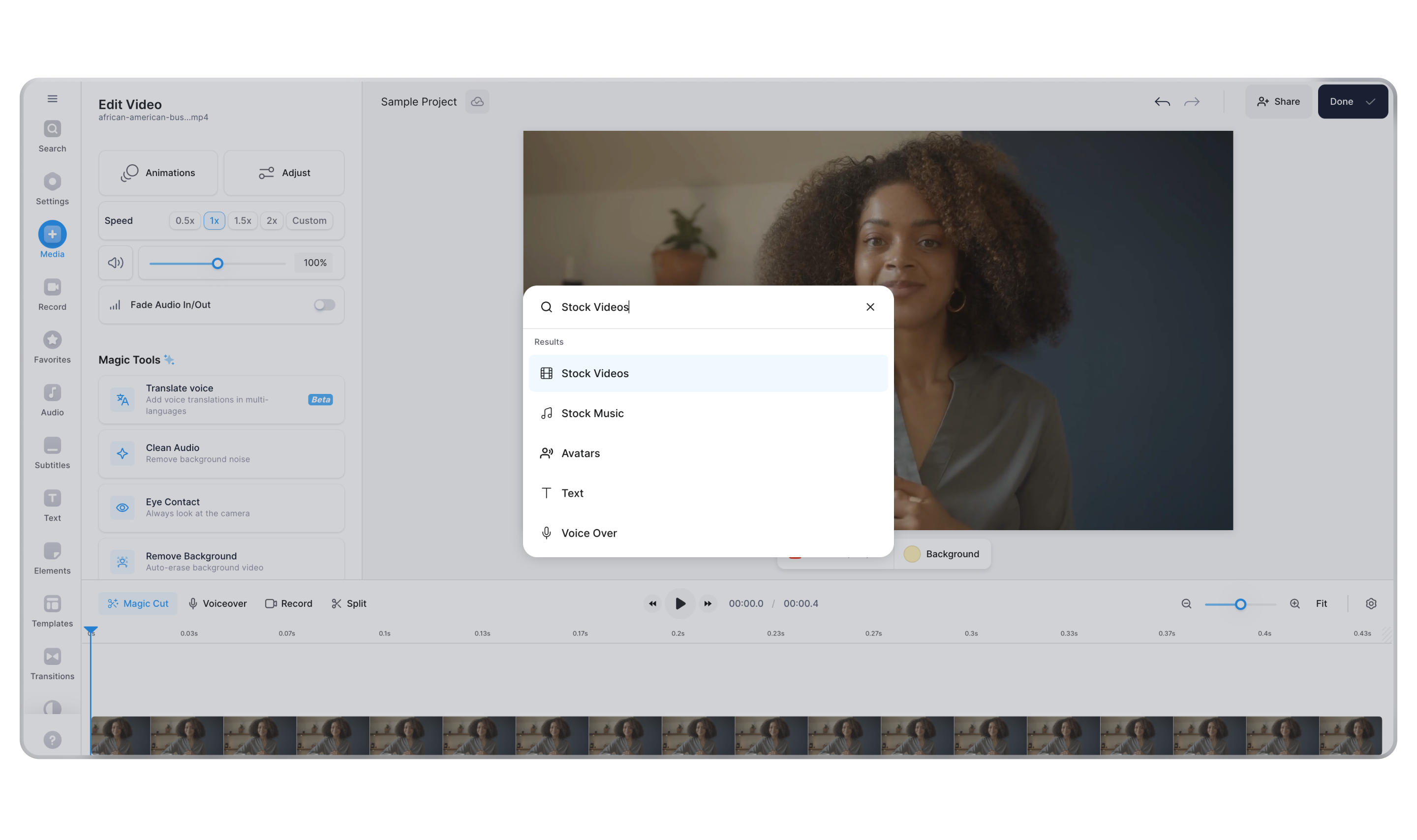Image resolution: width=1417 pixels, height=840 pixels.
Task: Skip forward in playback
Action: click(708, 604)
